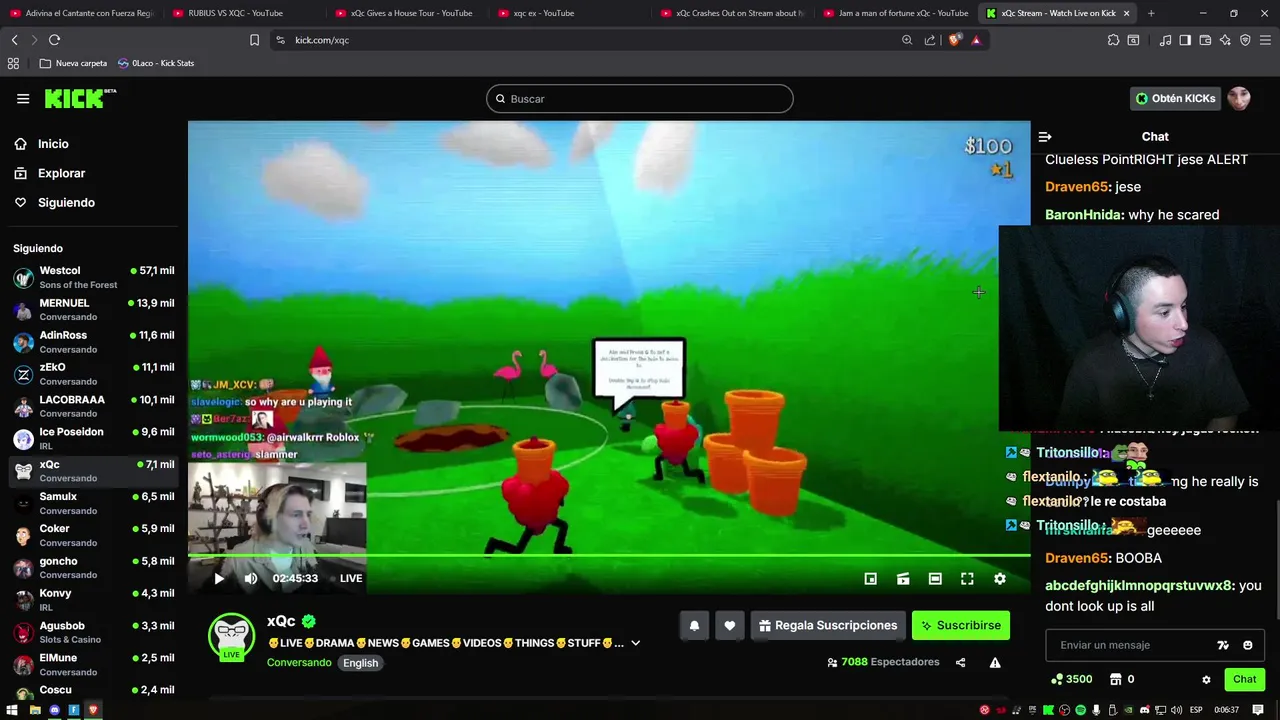Switch to xqc ex YouTube tab

568,13
